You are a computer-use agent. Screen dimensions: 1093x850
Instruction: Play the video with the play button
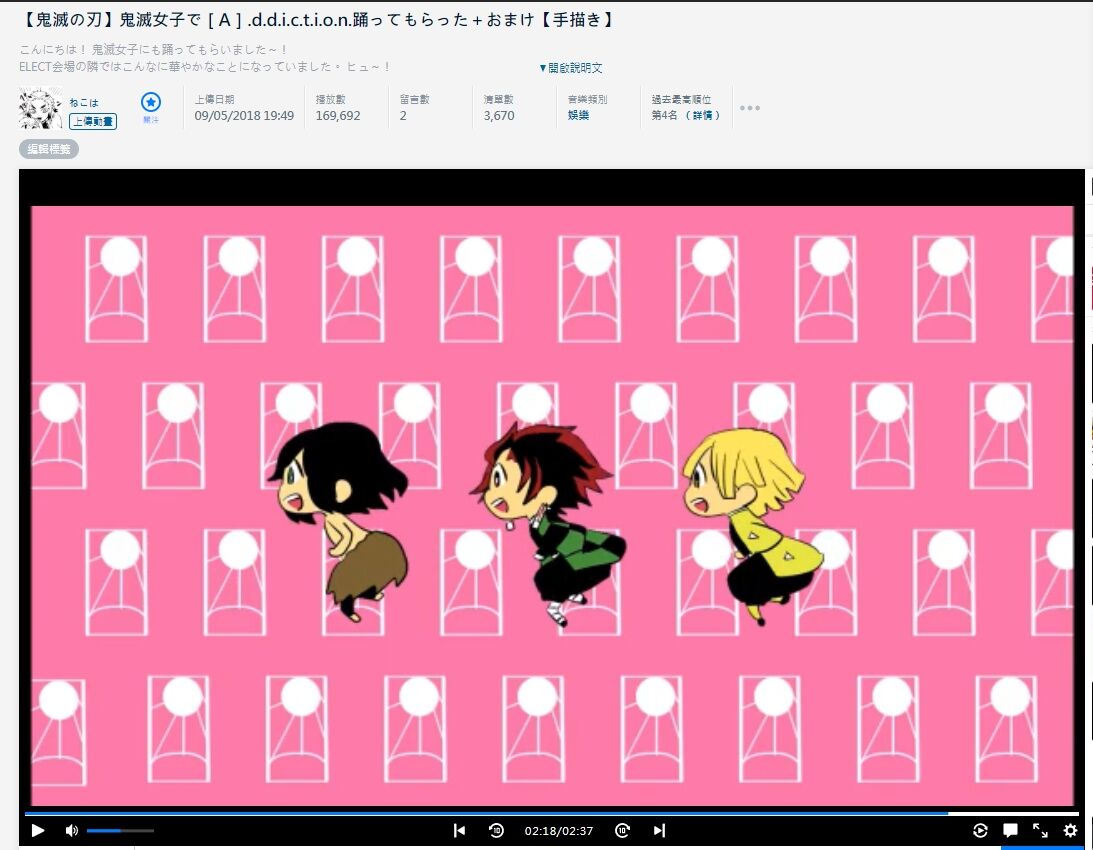[x=38, y=830]
